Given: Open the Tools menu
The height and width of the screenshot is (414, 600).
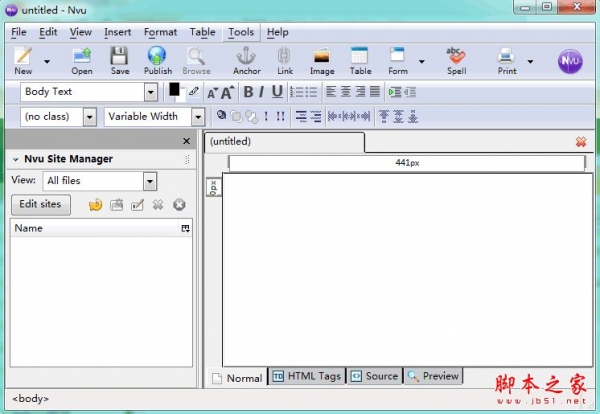Looking at the screenshot, I should pyautogui.click(x=241, y=32).
